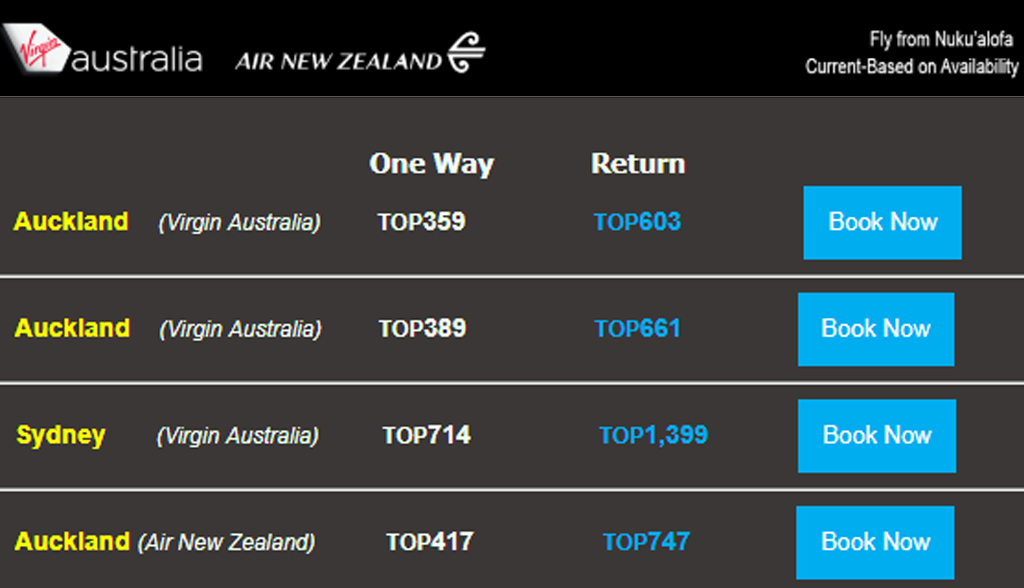Image resolution: width=1024 pixels, height=588 pixels.
Task: Click Book Now for Auckland TOP389 flight
Action: point(876,329)
